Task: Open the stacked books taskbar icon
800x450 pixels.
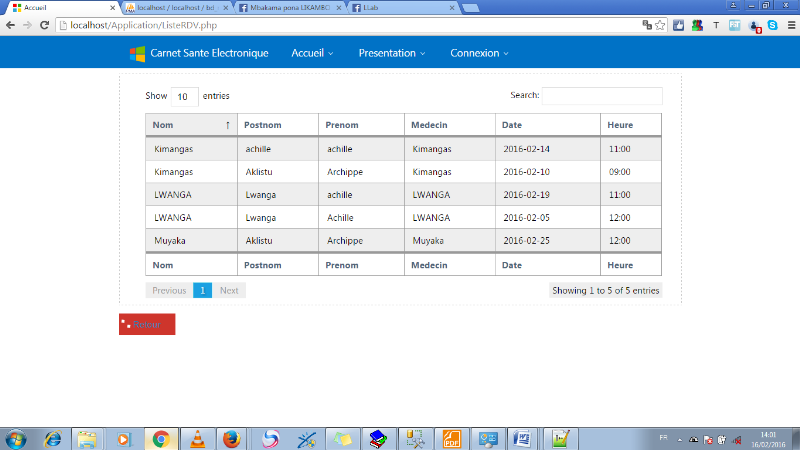Action: click(378, 439)
